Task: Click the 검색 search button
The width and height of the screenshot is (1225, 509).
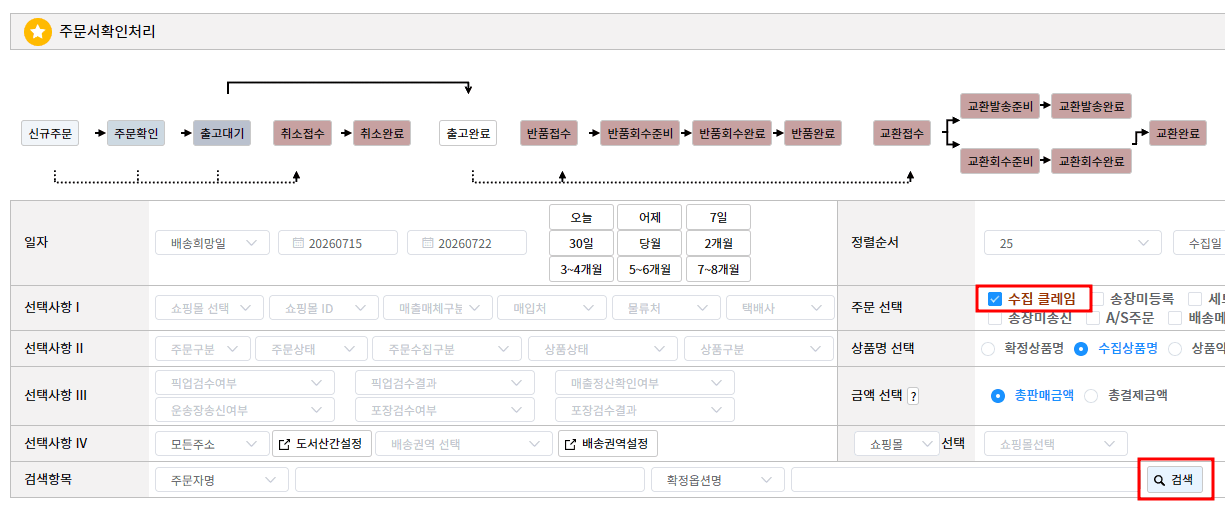Action: point(1175,480)
